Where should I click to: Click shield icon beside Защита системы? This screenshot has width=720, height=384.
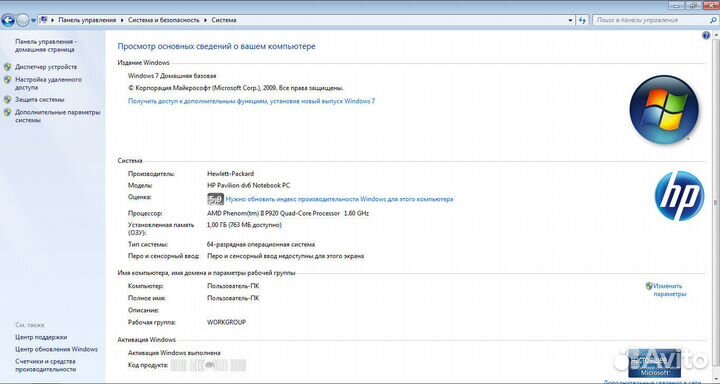point(7,99)
